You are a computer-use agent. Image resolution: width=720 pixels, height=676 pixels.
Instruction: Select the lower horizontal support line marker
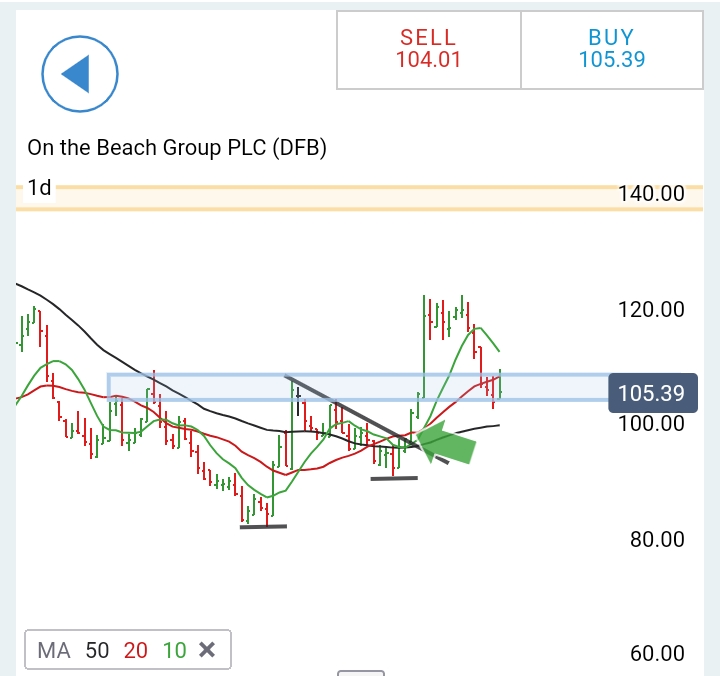[x=264, y=527]
